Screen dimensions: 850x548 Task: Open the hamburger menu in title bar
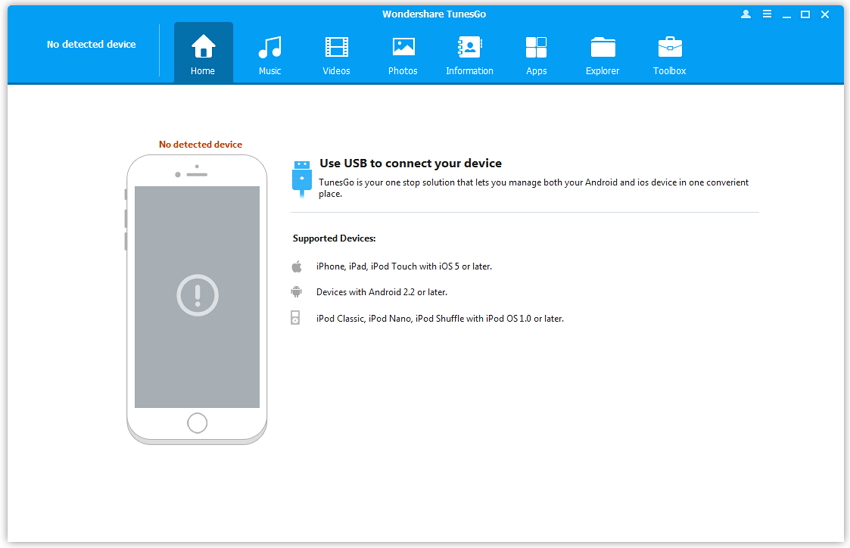pos(767,15)
